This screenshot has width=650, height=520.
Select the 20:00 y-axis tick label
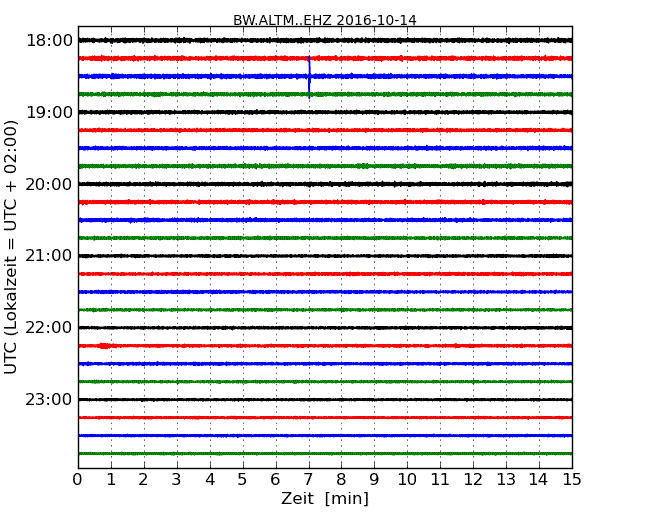coord(49,184)
